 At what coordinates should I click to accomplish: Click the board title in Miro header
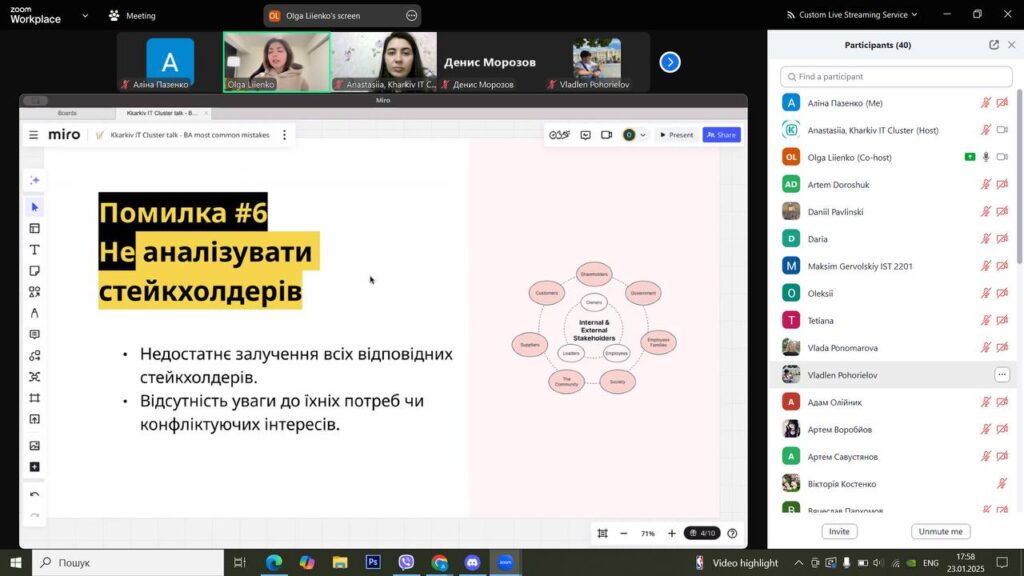point(189,135)
